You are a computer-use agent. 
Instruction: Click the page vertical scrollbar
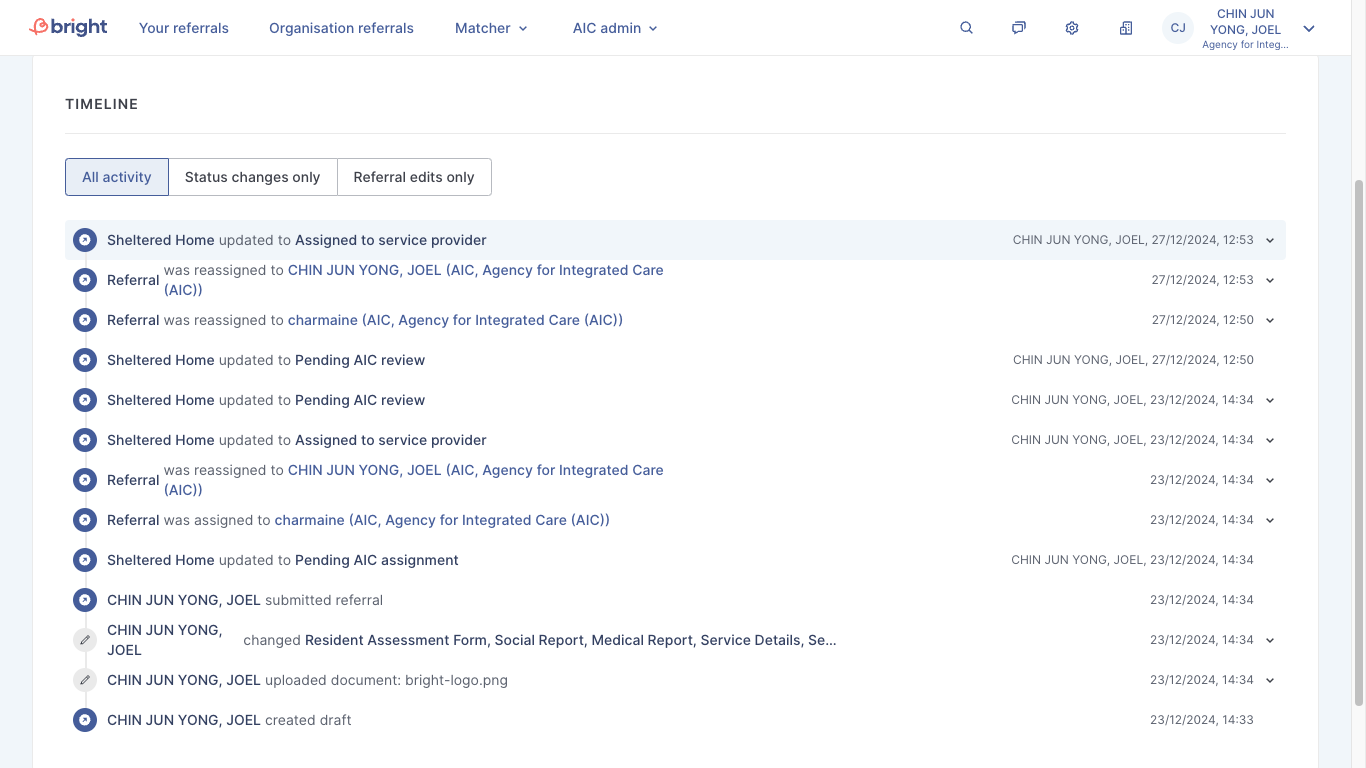[1357, 440]
